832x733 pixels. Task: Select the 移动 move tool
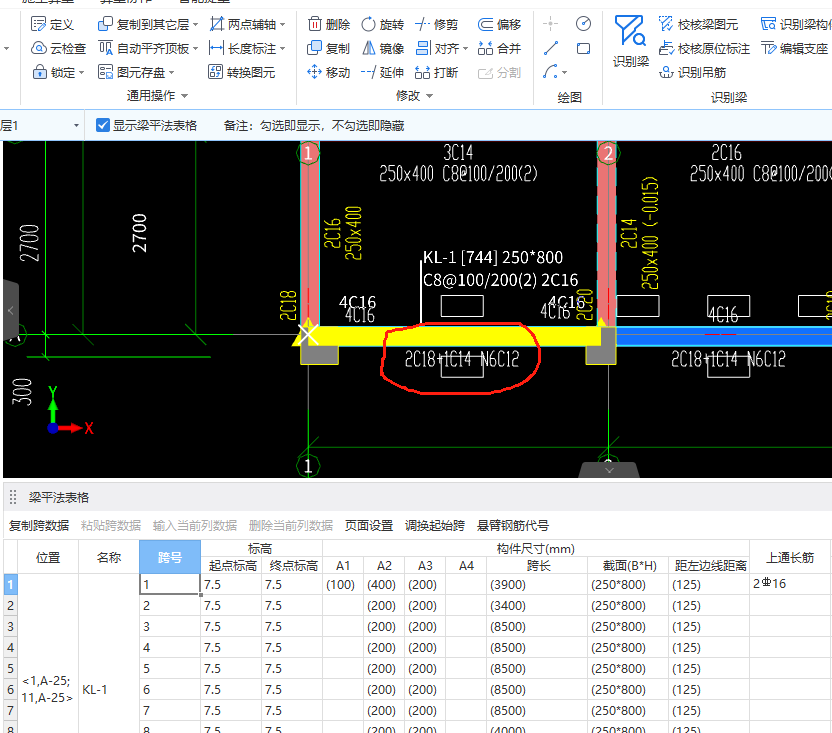point(328,72)
